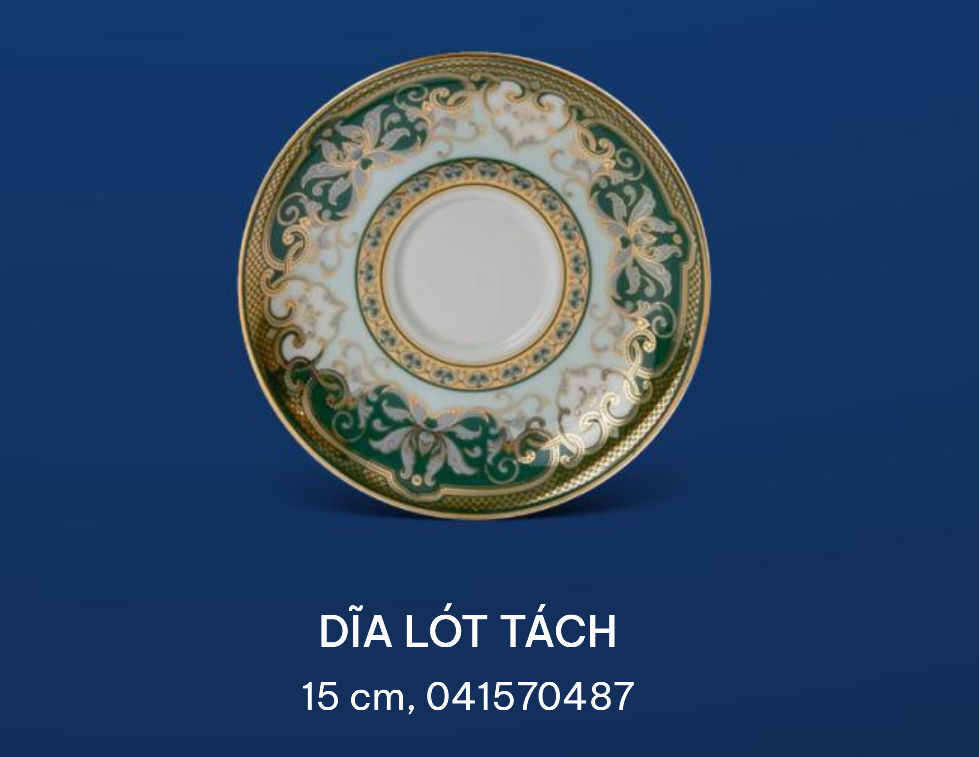The image size is (979, 757).
Task: Click the DĨA LÓT TÁCH product title
Action: pyautogui.click(x=468, y=631)
